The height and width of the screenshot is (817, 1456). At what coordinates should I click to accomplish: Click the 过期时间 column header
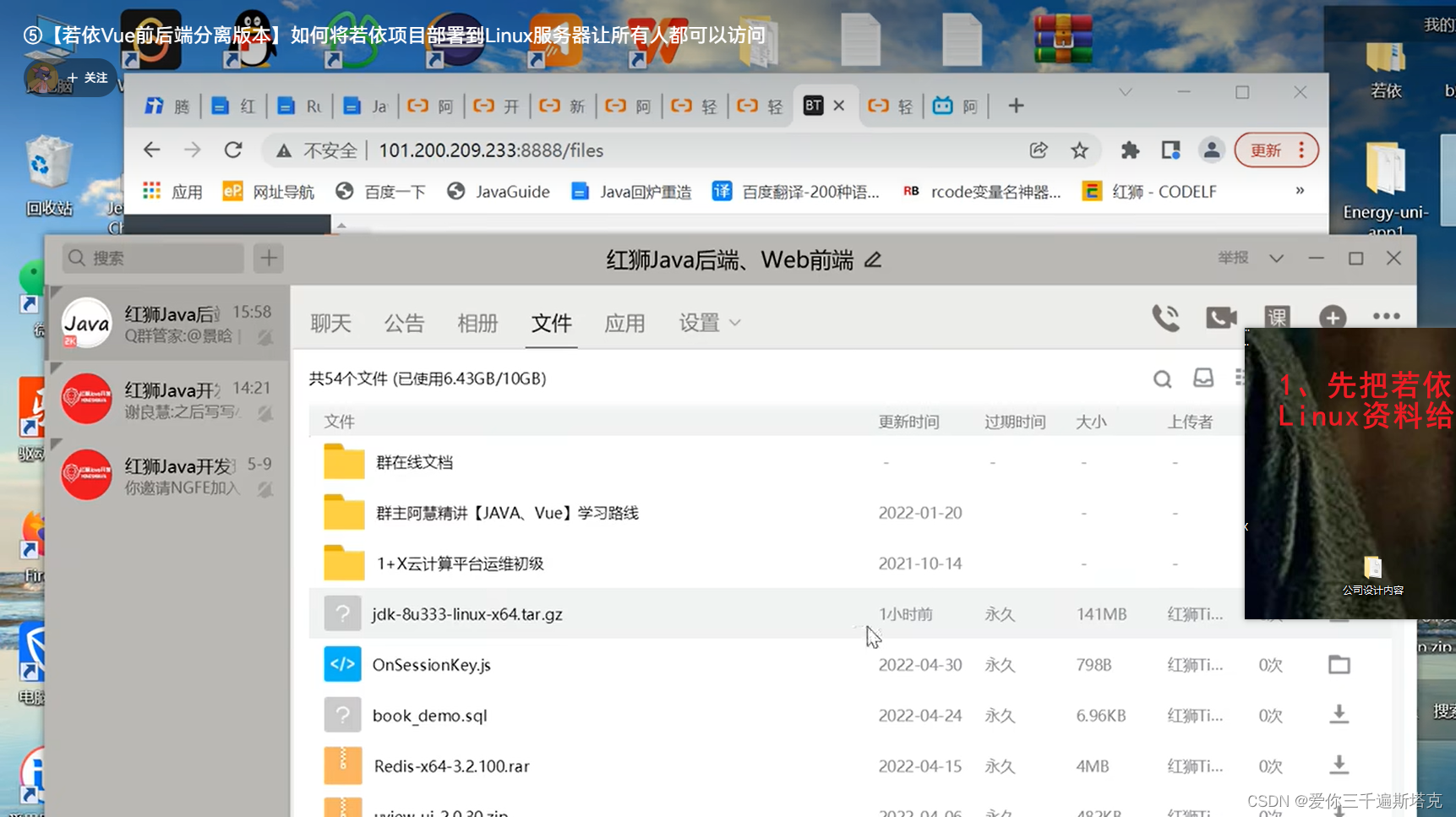(x=1015, y=422)
